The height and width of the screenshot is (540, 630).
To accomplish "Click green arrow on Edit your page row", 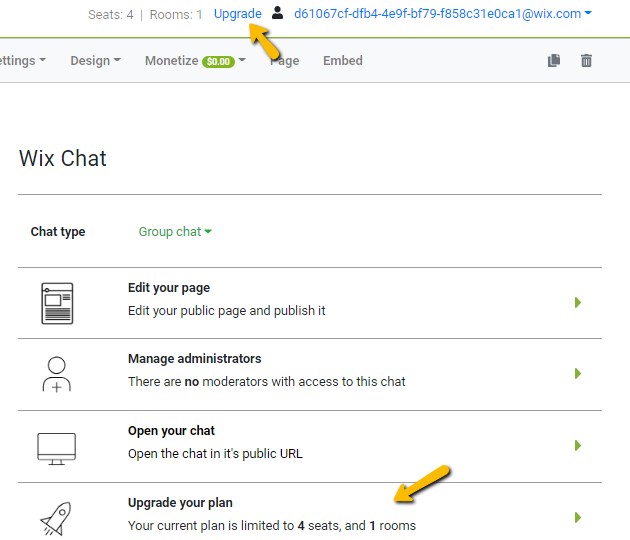I will (578, 303).
